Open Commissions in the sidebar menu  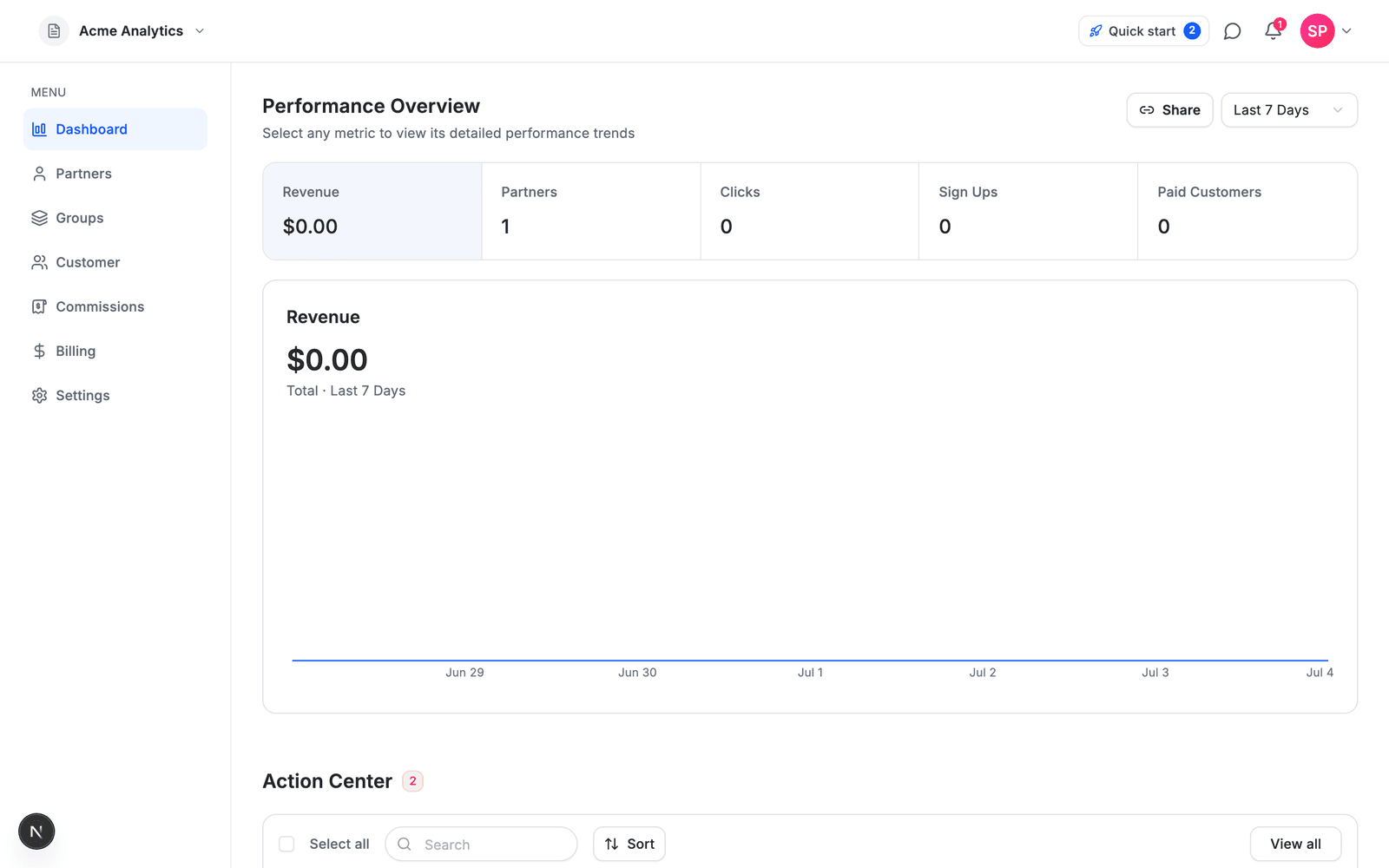pyautogui.click(x=115, y=306)
